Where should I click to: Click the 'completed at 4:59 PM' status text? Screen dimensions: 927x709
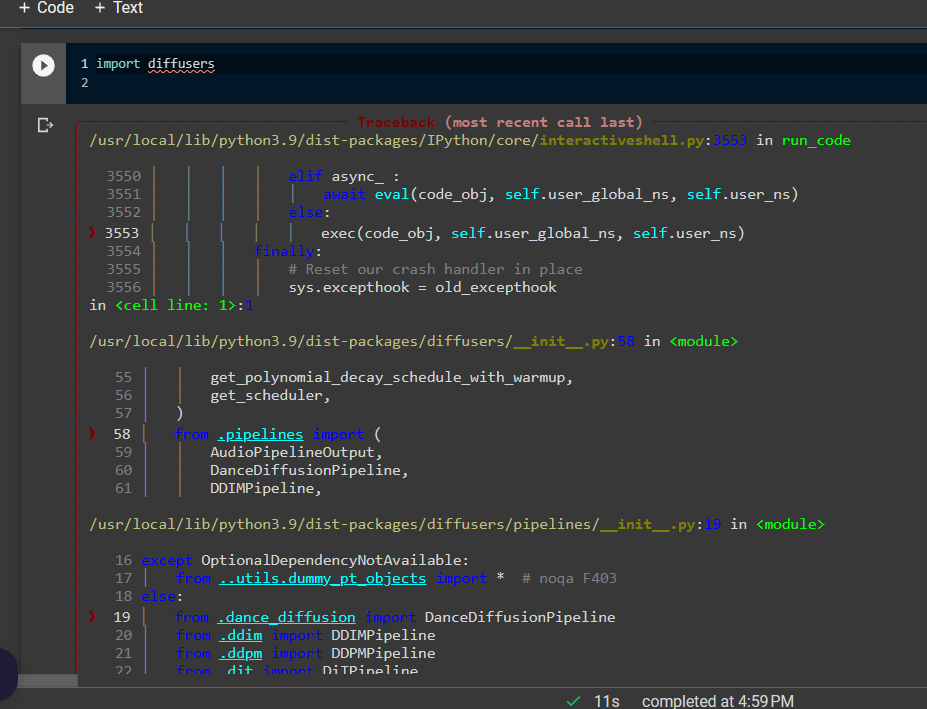[718, 701]
